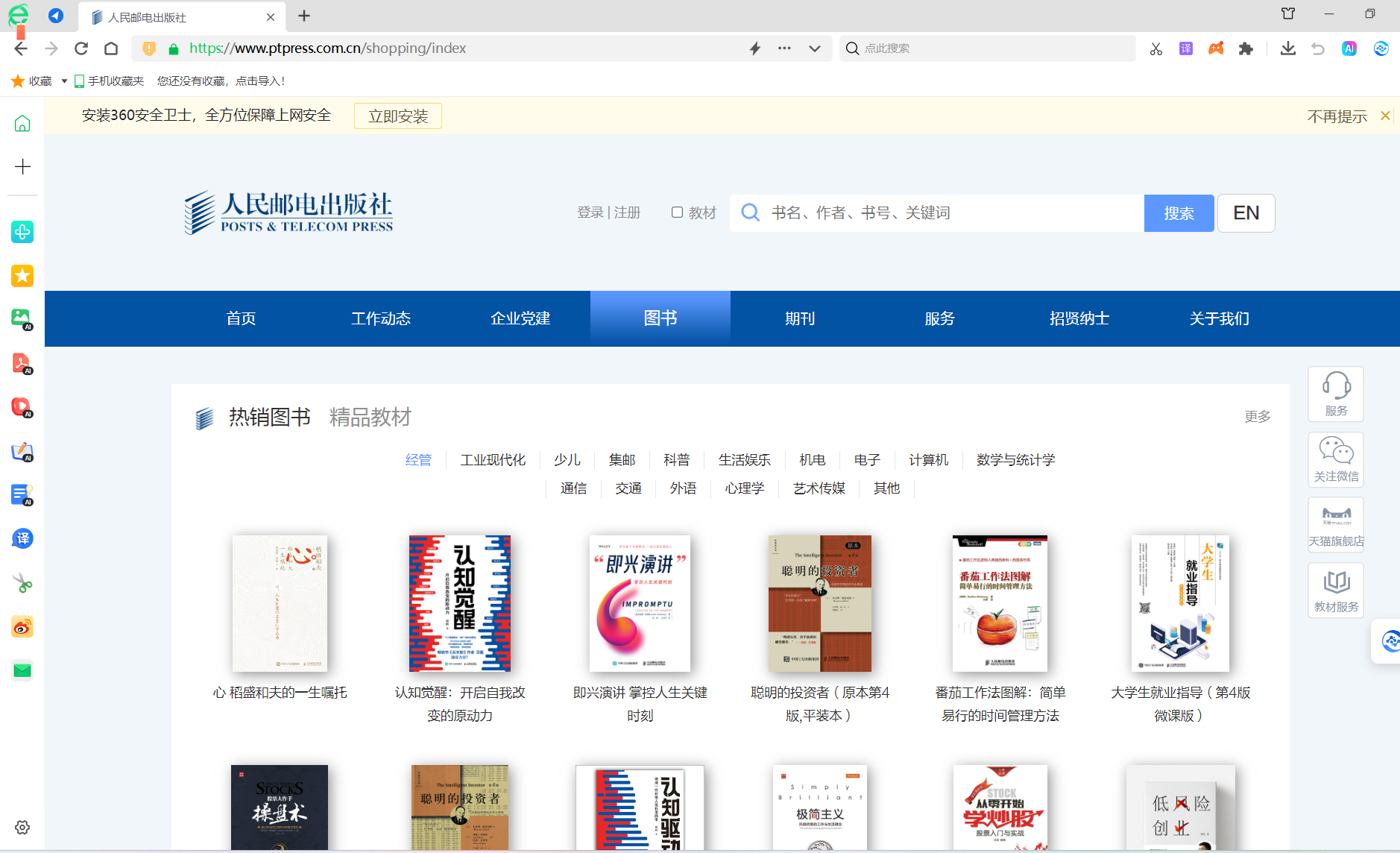Expand the favorites dropdown arrow

click(x=64, y=81)
